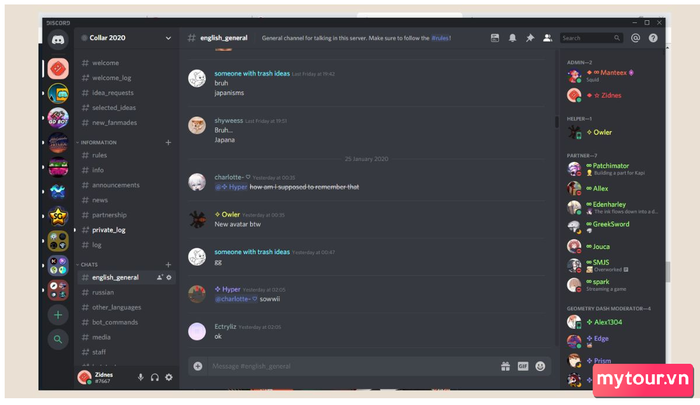Collapse the INFORMATION category
Image resolution: width=700 pixels, height=405 pixels.
[98, 142]
